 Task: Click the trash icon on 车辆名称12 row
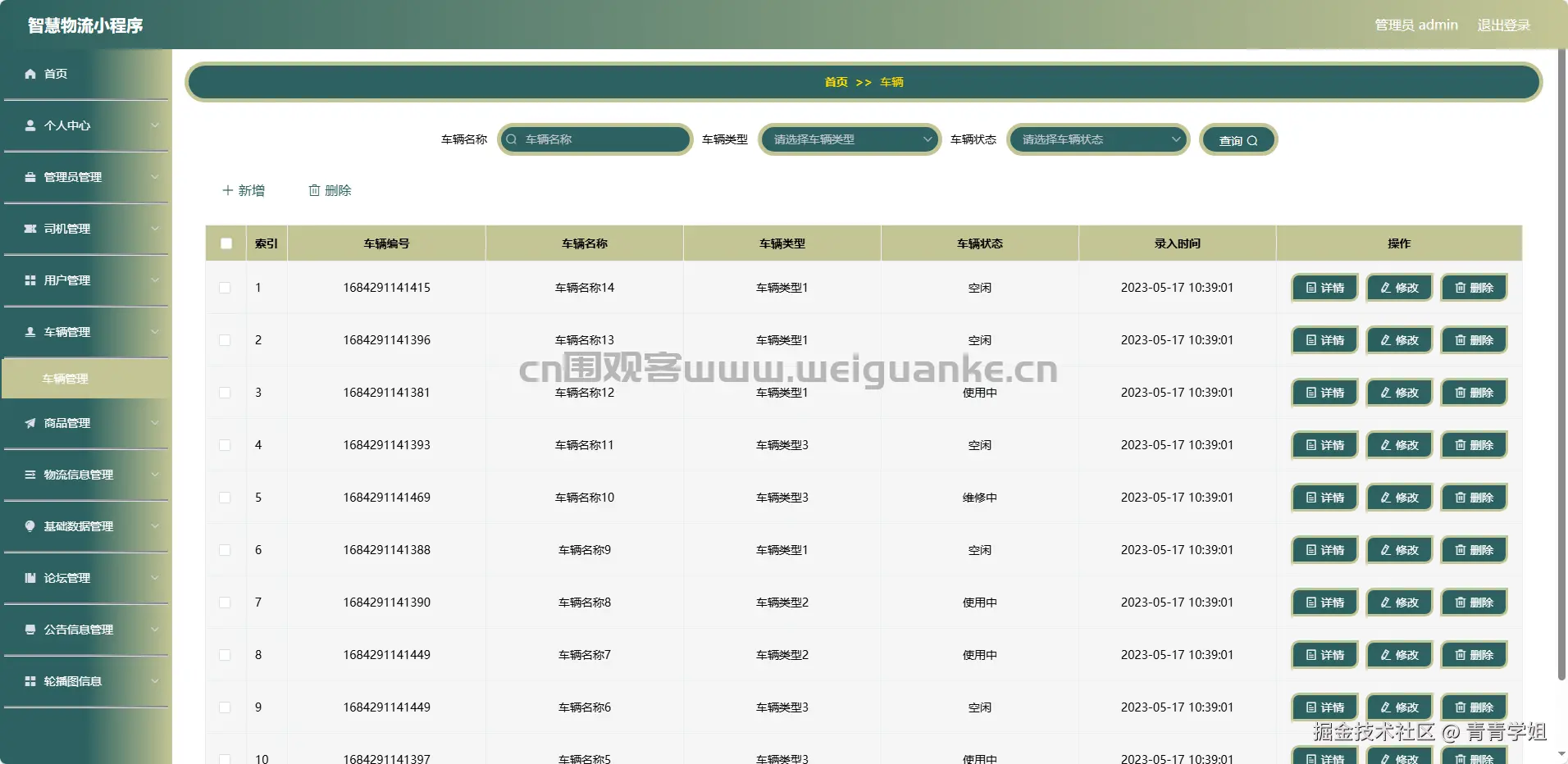pos(1459,392)
